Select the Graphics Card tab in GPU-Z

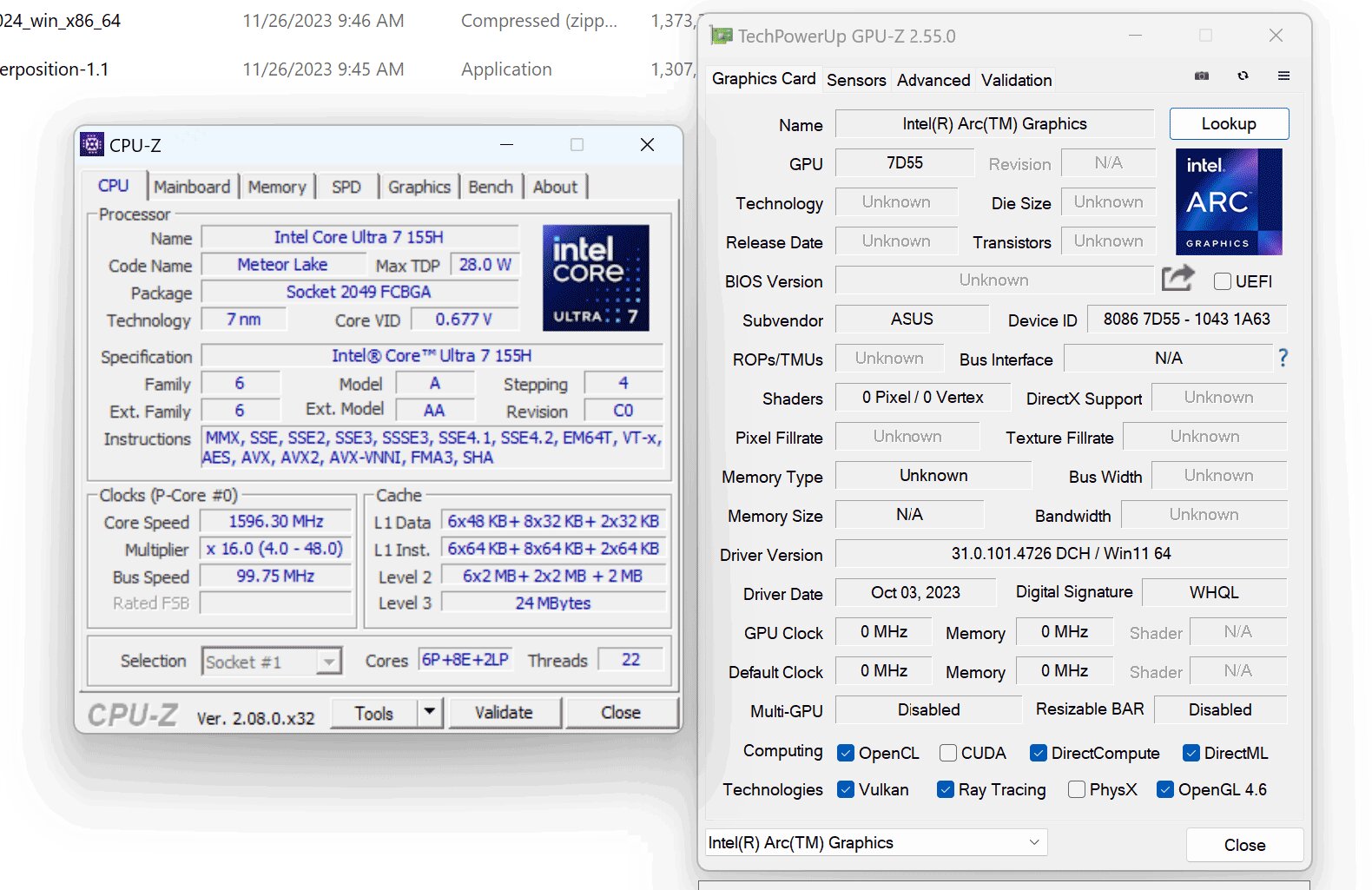pyautogui.click(x=763, y=78)
